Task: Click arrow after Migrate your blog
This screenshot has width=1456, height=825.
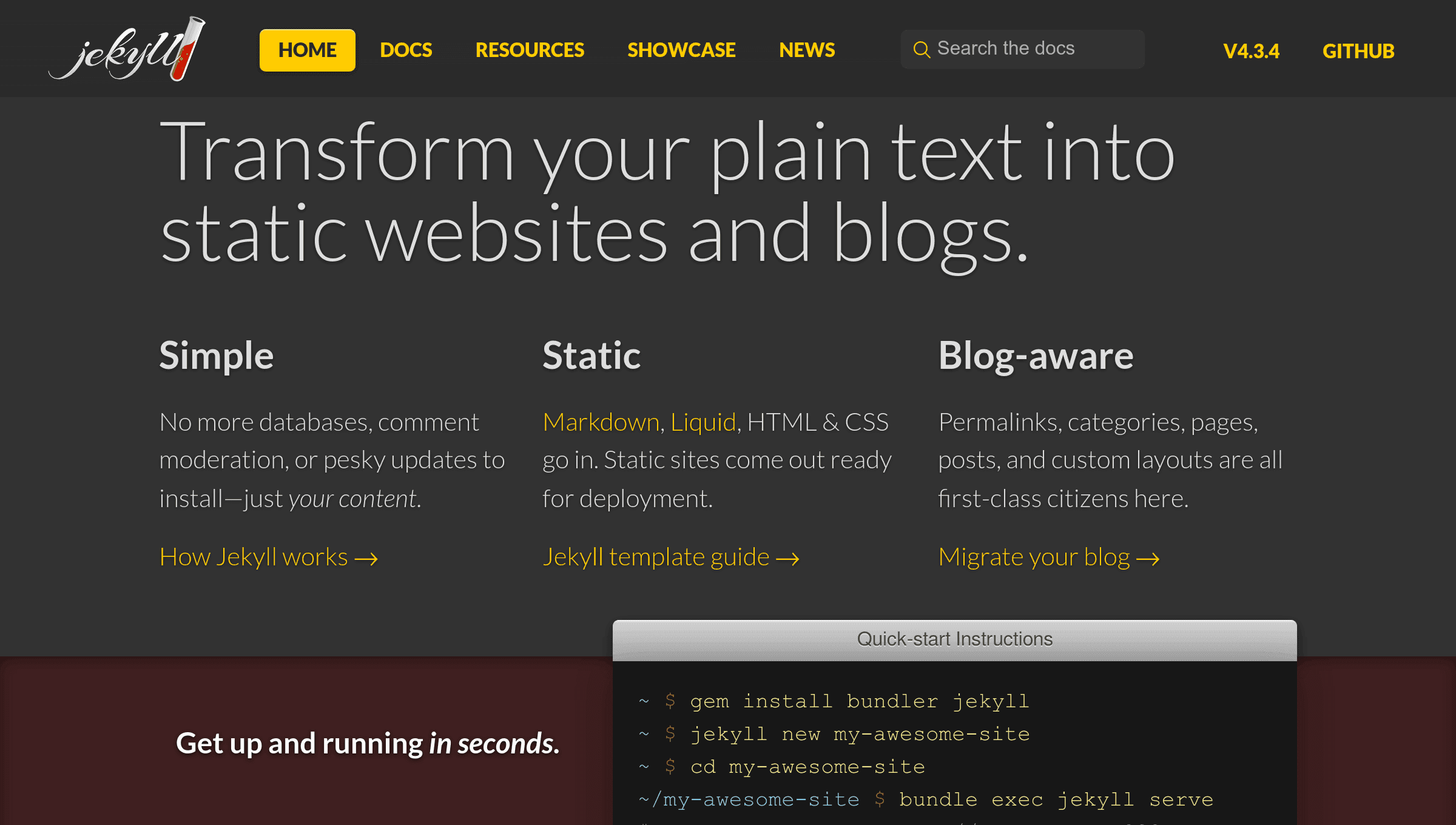Action: (1147, 559)
